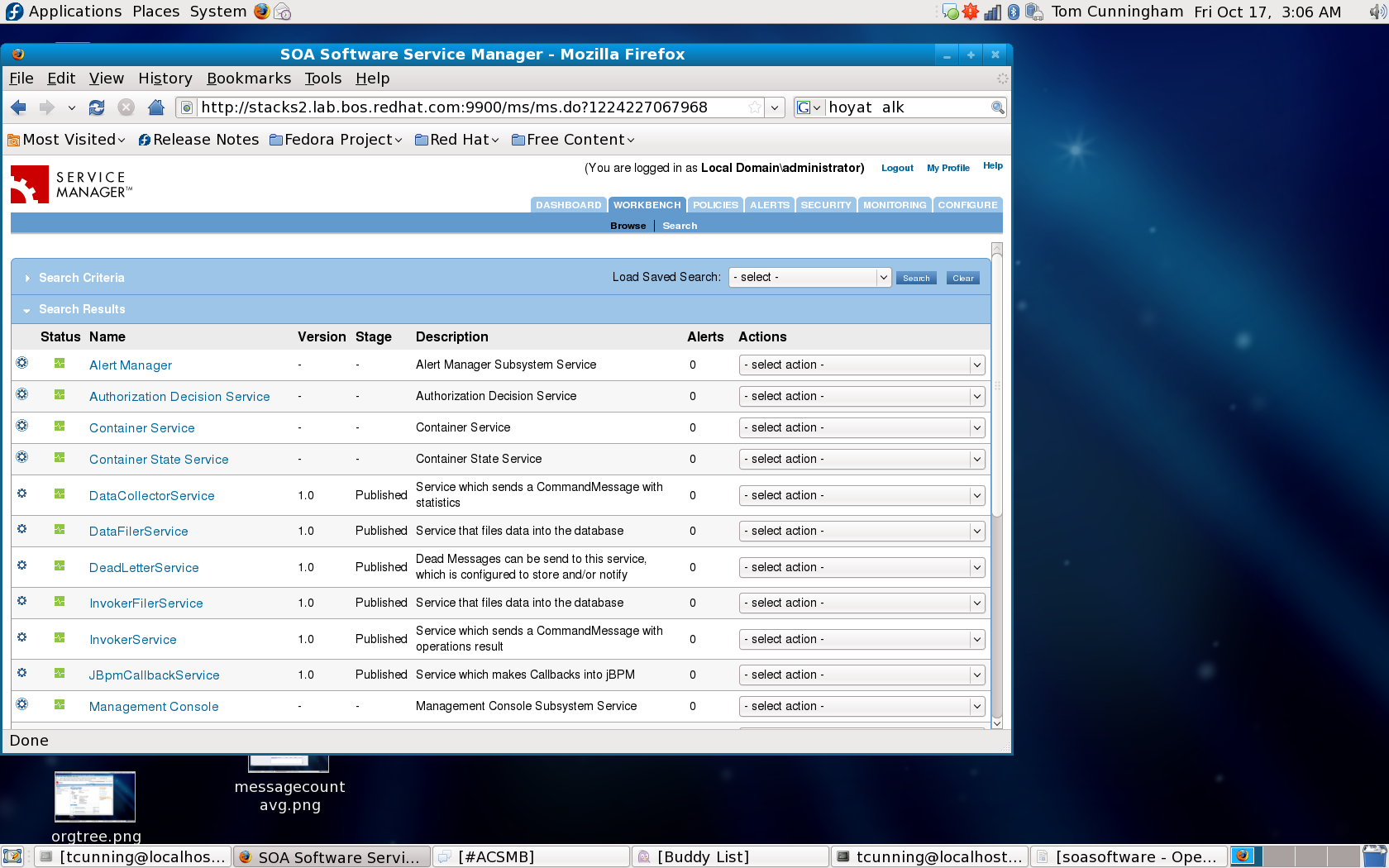Open select action dropdown for DataFilerService
The height and width of the screenshot is (868, 1389).
click(x=862, y=532)
